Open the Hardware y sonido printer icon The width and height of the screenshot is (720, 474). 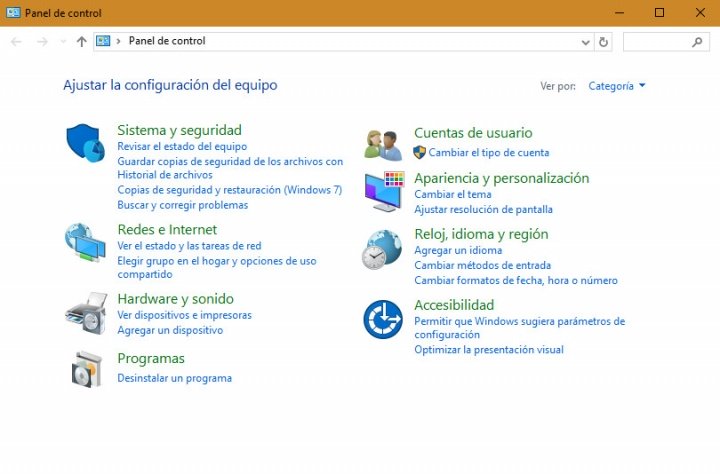click(86, 313)
